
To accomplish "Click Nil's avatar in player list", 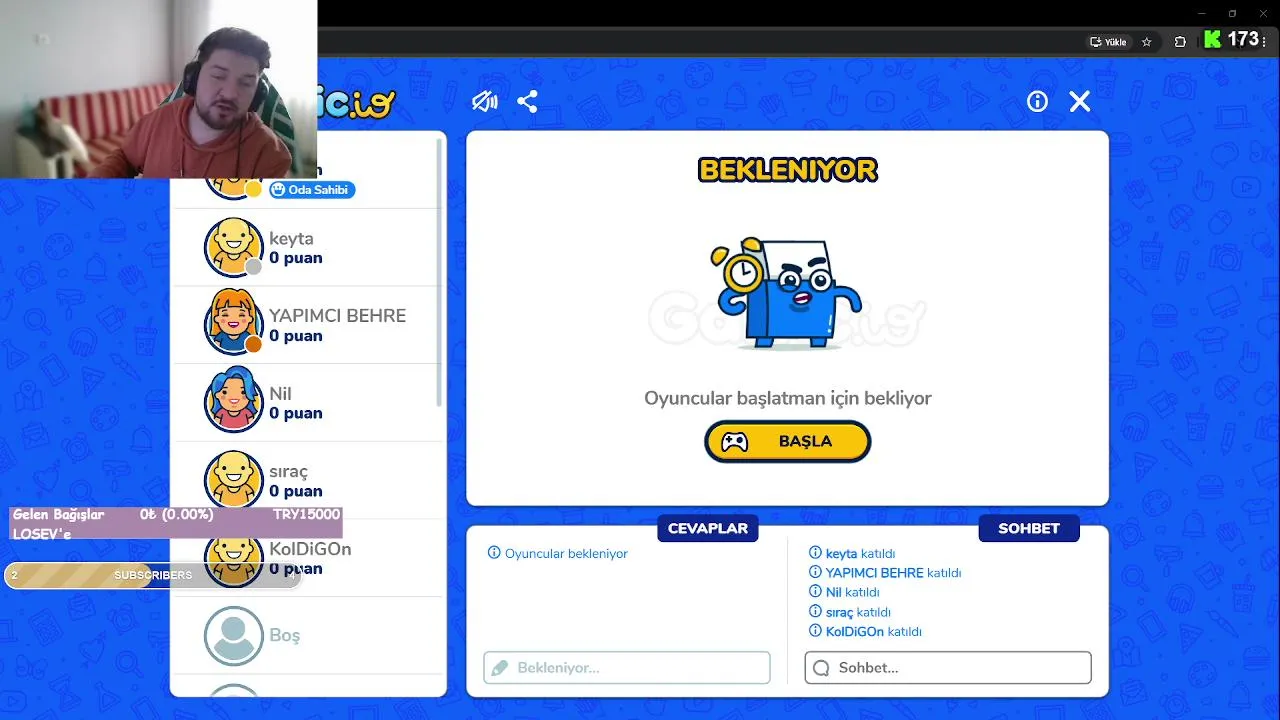I will click(x=234, y=400).
